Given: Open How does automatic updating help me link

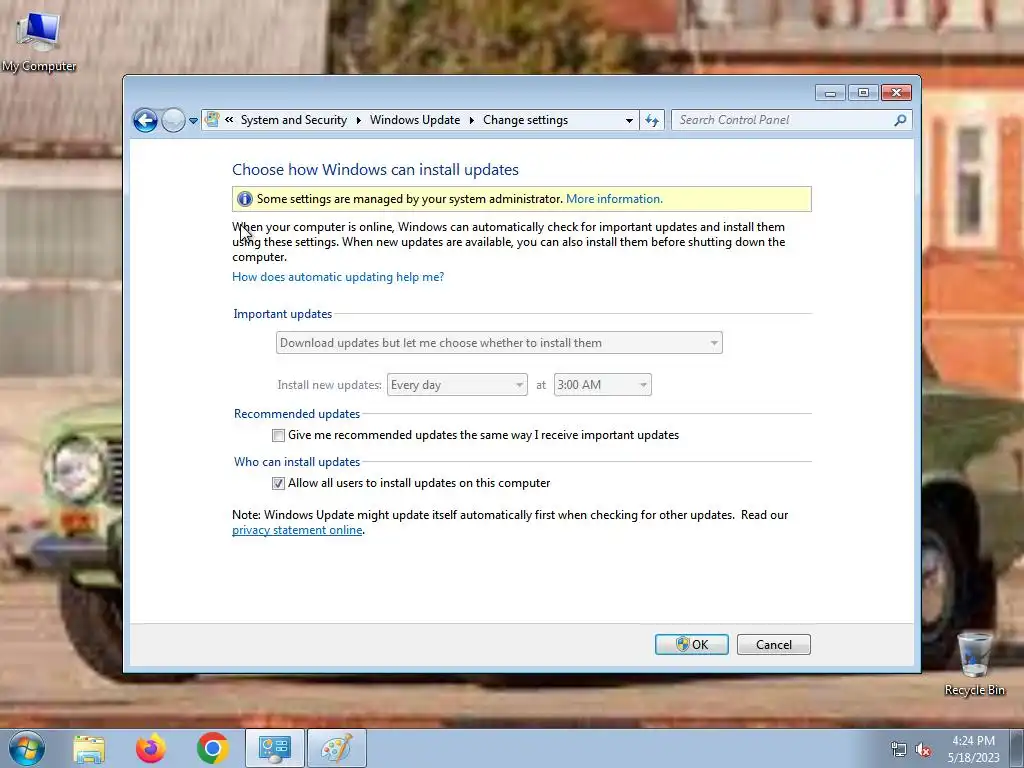Looking at the screenshot, I should [x=338, y=277].
